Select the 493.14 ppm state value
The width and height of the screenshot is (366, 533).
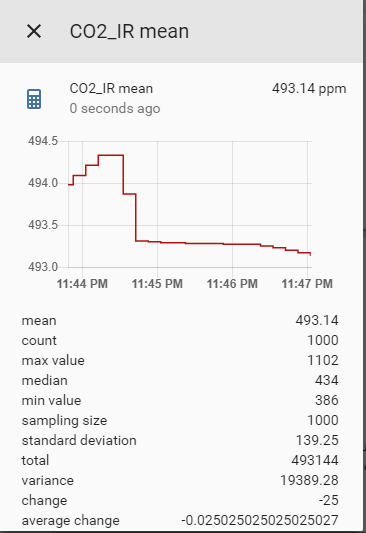tap(309, 89)
